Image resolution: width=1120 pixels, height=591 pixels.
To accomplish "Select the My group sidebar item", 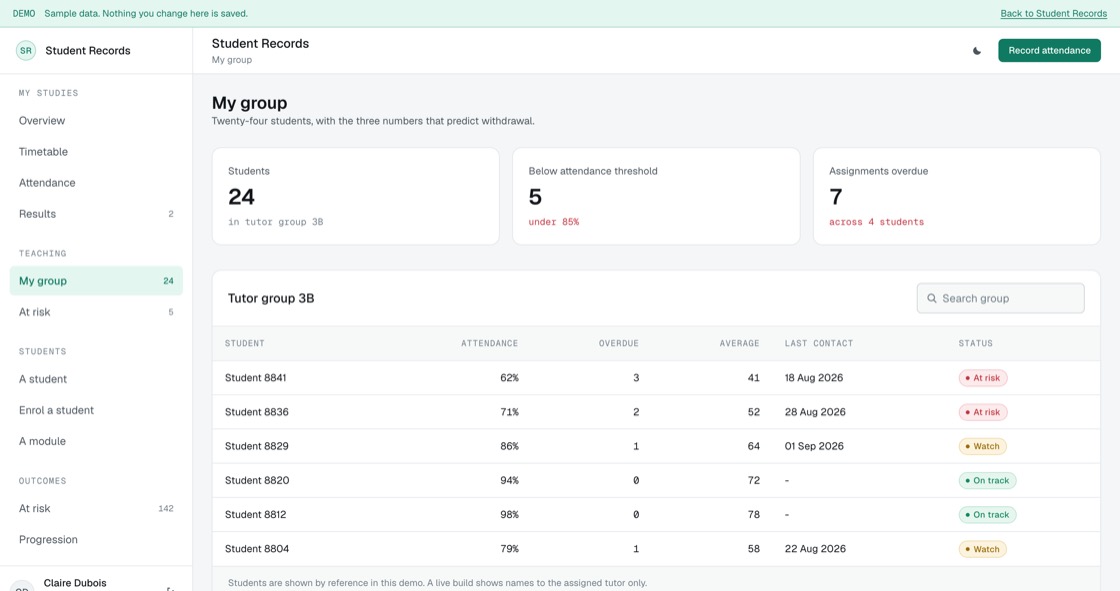I will pos(96,281).
